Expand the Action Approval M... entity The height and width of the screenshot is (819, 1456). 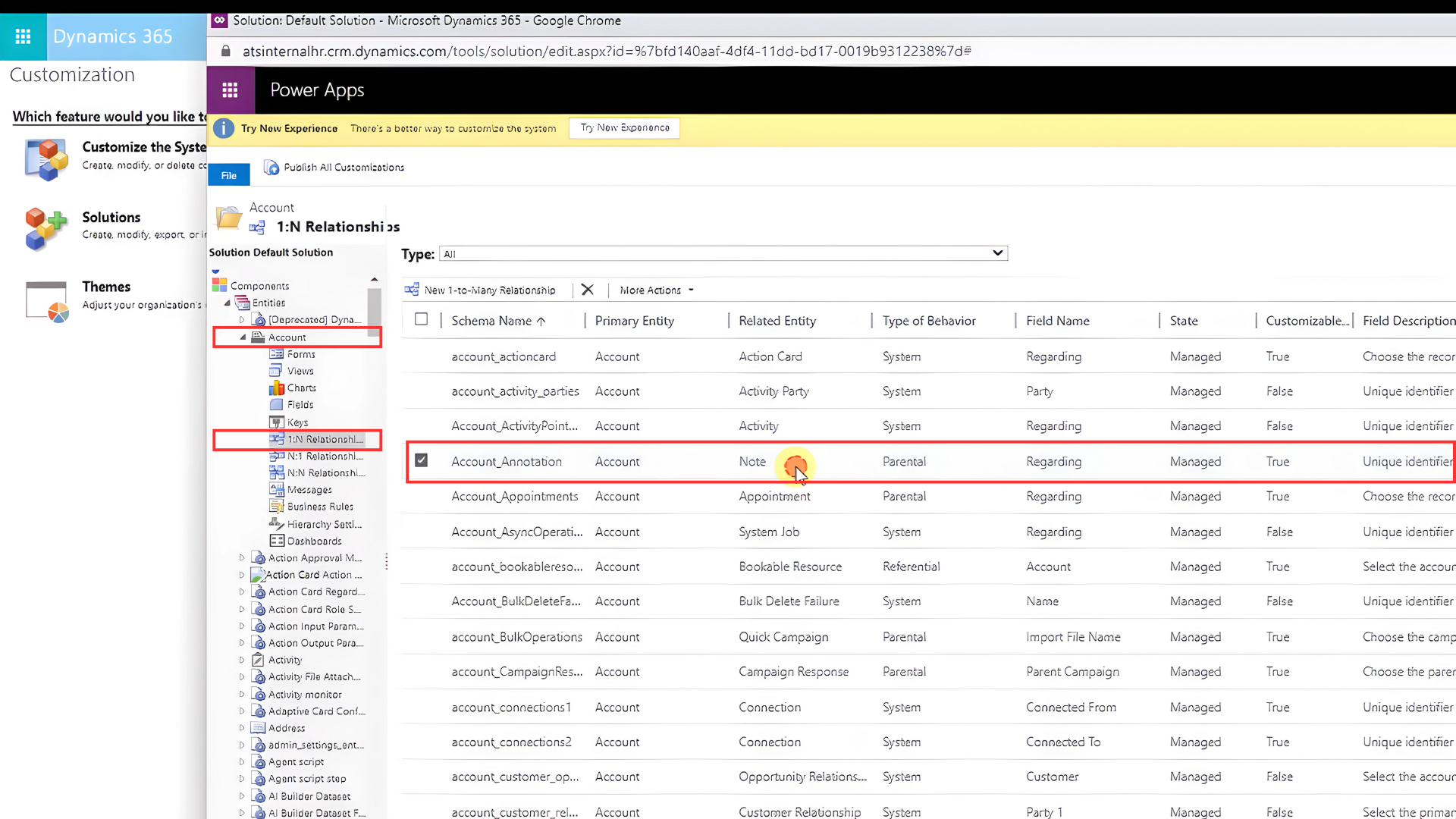click(x=242, y=558)
